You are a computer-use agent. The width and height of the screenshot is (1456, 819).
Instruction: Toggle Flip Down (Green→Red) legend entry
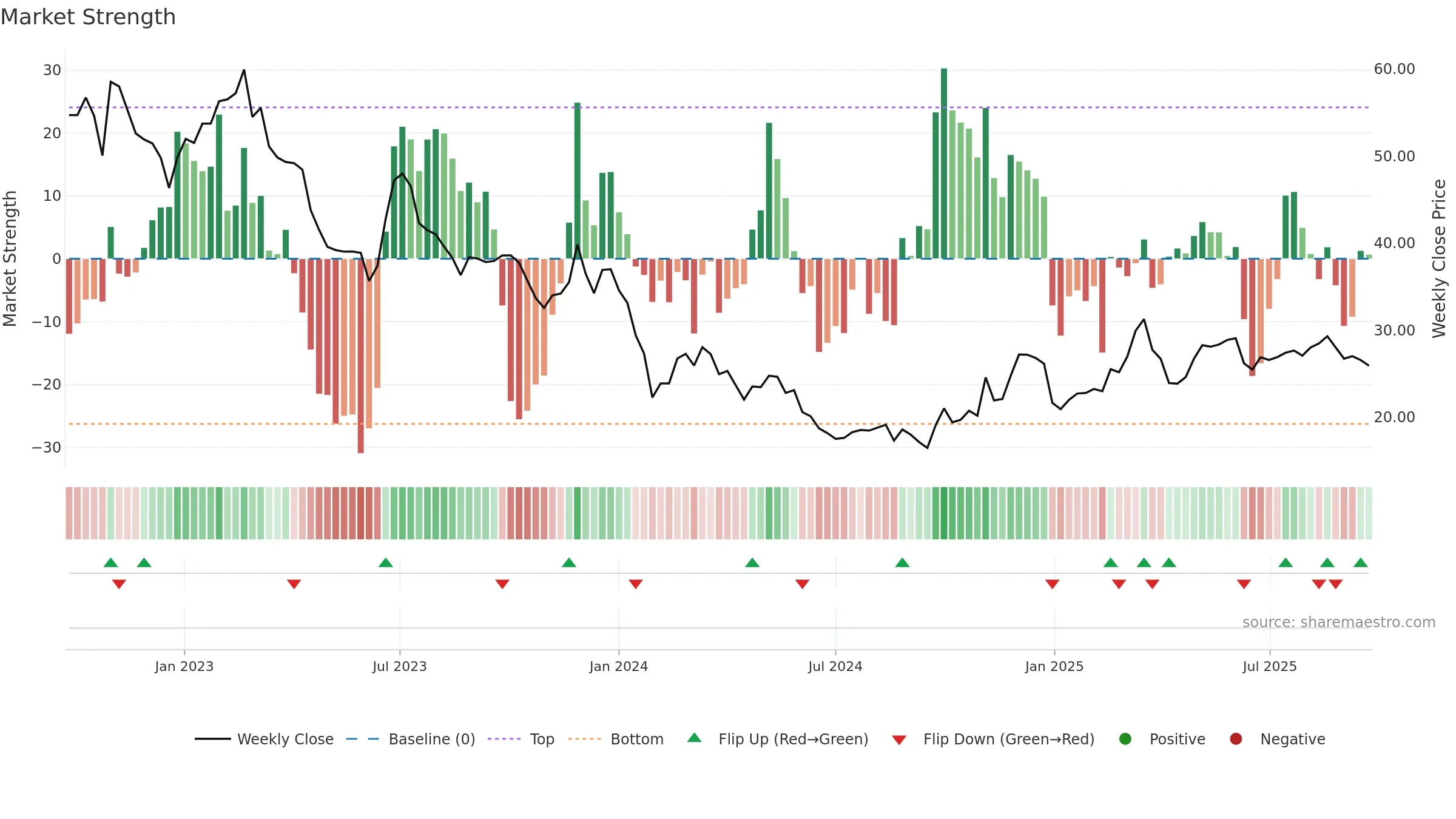pyautogui.click(x=993, y=739)
